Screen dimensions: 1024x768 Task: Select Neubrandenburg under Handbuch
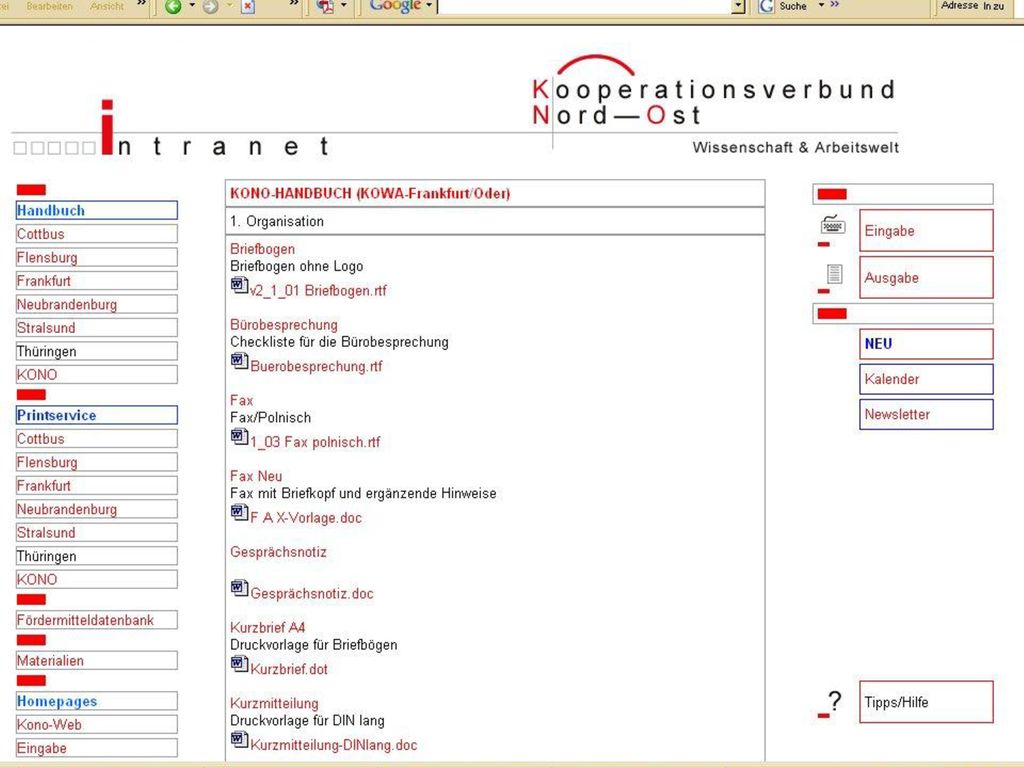coord(97,304)
